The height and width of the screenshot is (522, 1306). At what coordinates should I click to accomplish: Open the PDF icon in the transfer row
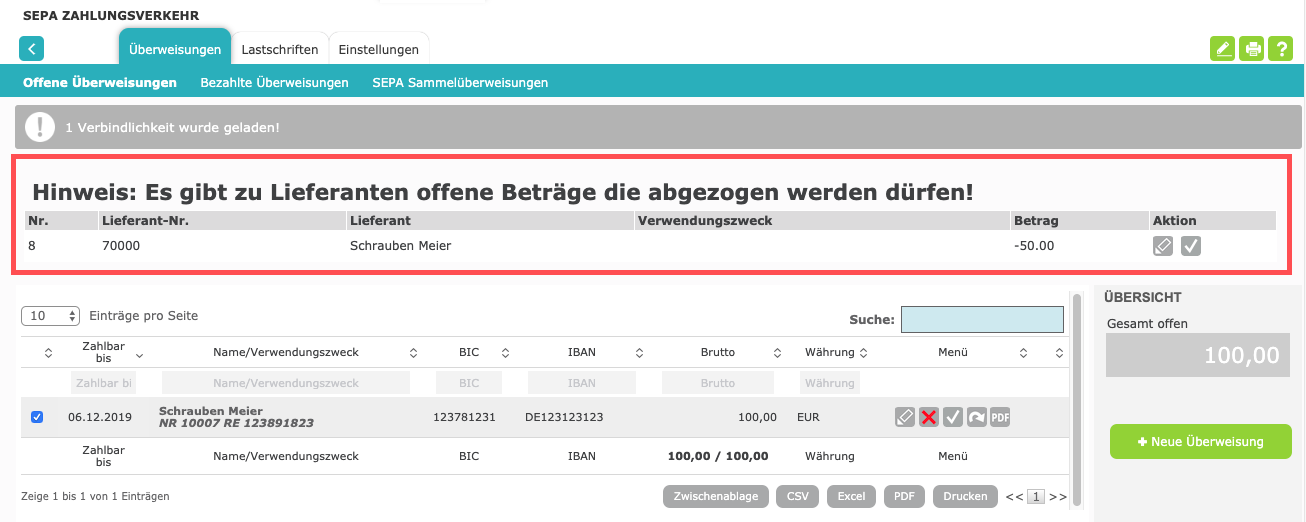[x=1000, y=417]
